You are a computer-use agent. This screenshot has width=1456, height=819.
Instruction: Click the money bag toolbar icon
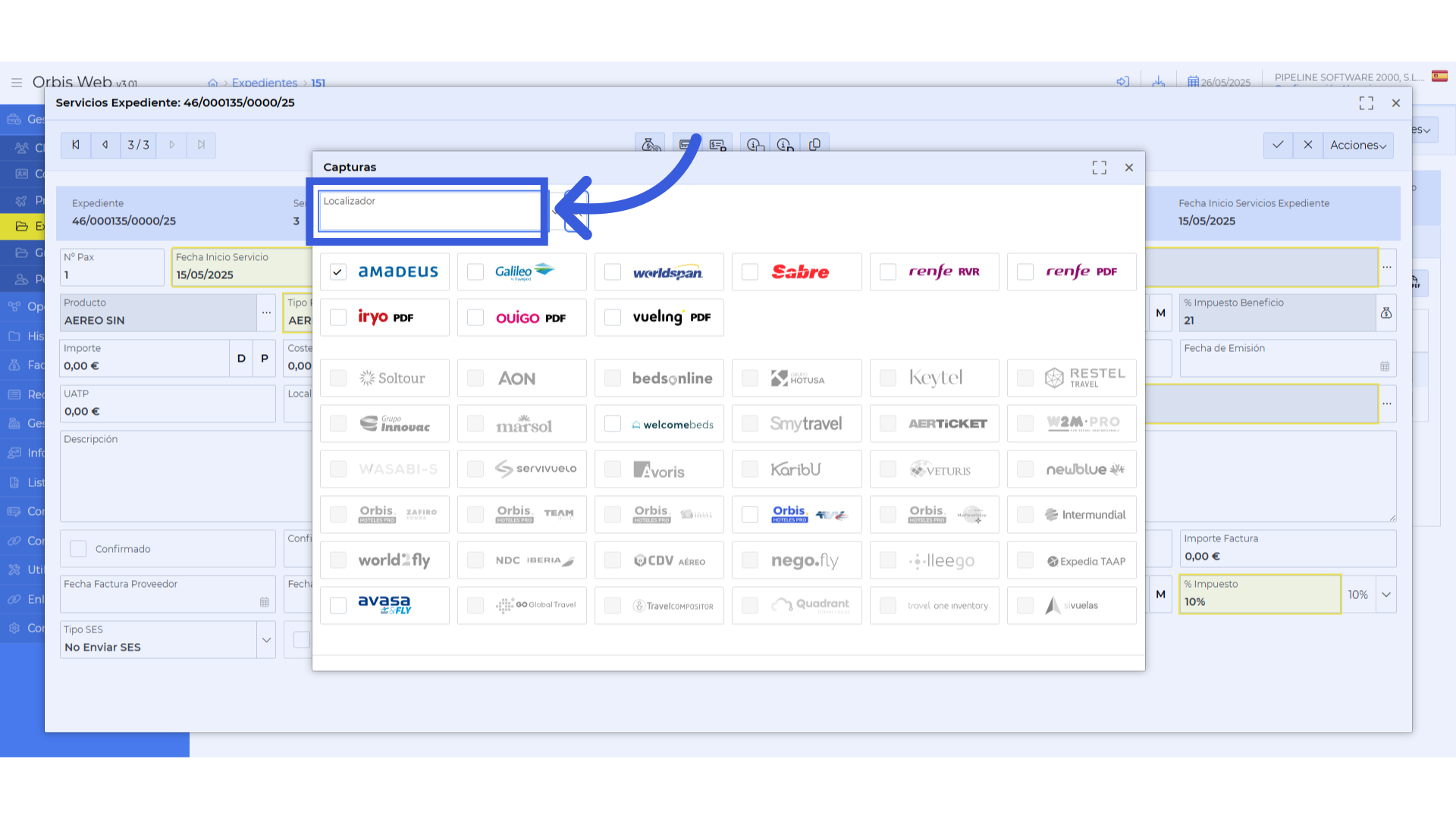[x=651, y=144]
